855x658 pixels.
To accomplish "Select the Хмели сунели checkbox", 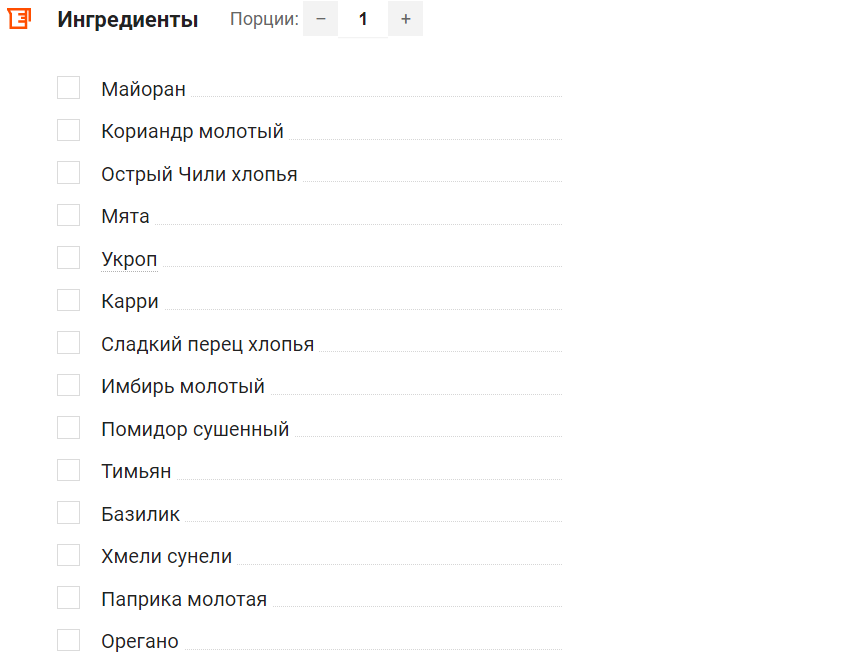I will tap(69, 556).
